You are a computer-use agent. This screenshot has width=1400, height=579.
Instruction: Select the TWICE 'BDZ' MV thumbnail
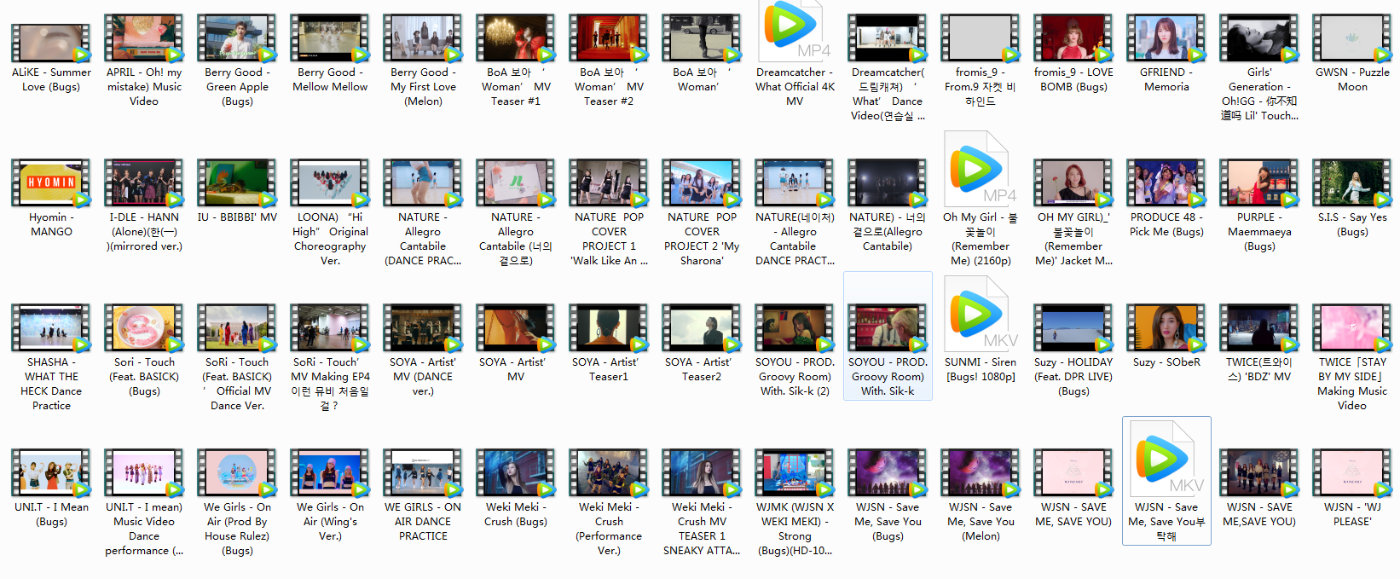(x=1260, y=328)
